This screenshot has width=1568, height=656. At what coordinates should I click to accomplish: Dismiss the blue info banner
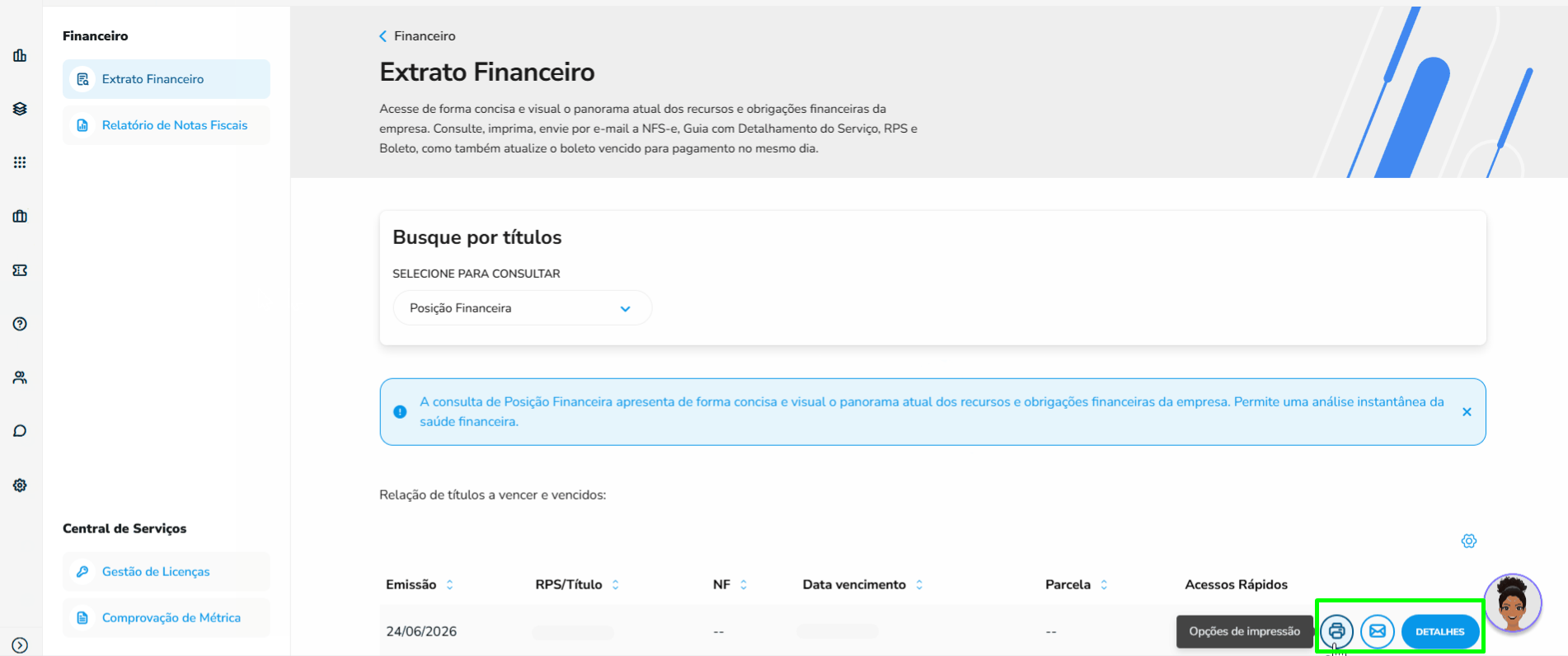1467,412
